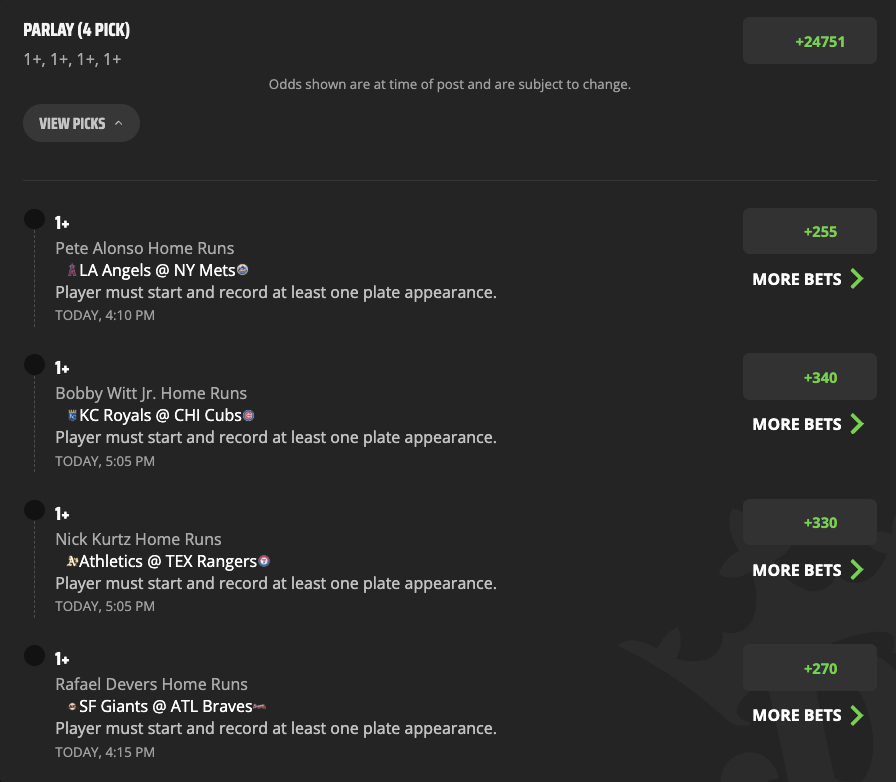The image size is (896, 782).
Task: Click the KC Royals team logo icon
Action: tap(72, 415)
